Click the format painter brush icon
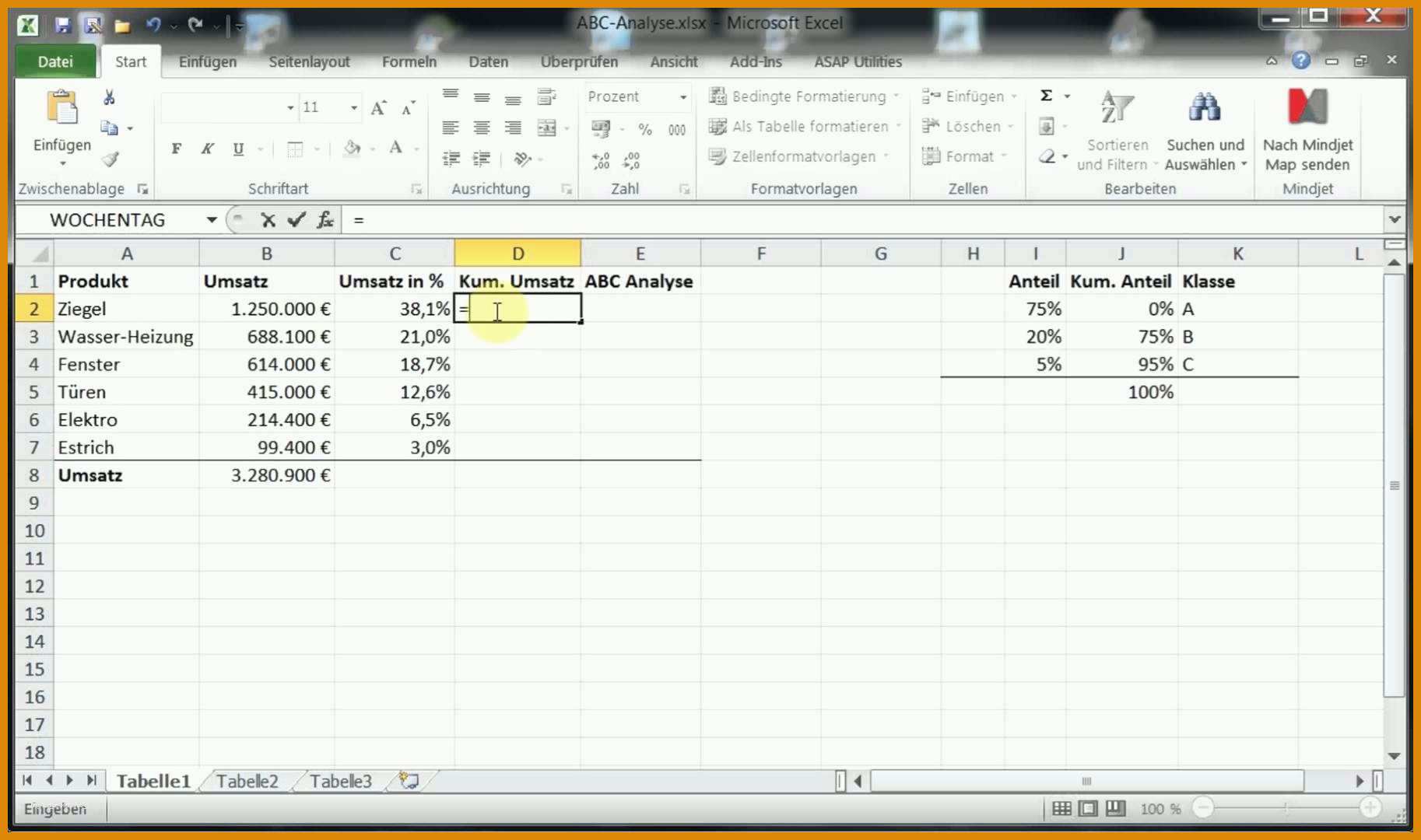 pos(110,159)
